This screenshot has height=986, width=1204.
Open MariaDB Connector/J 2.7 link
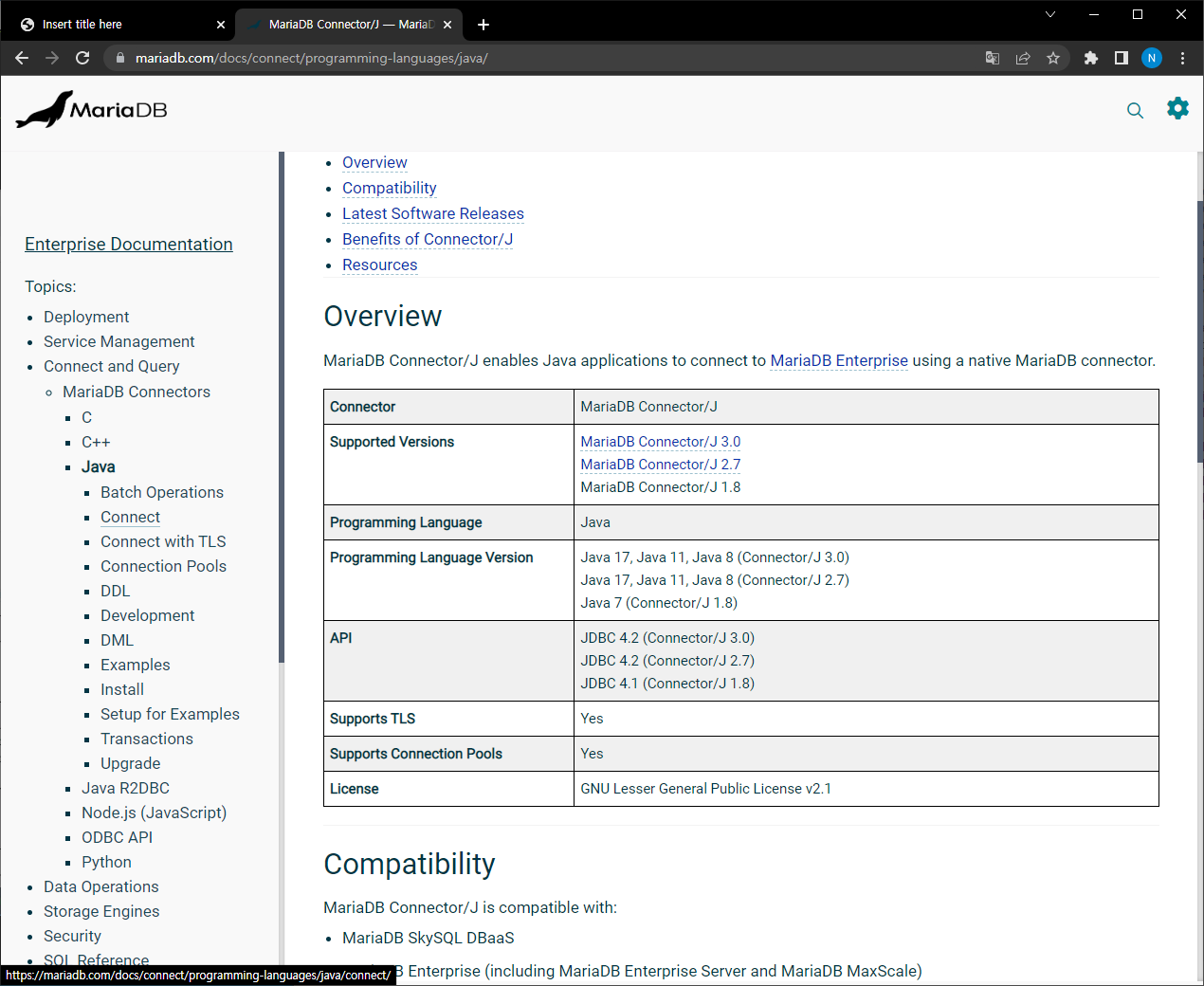(661, 465)
